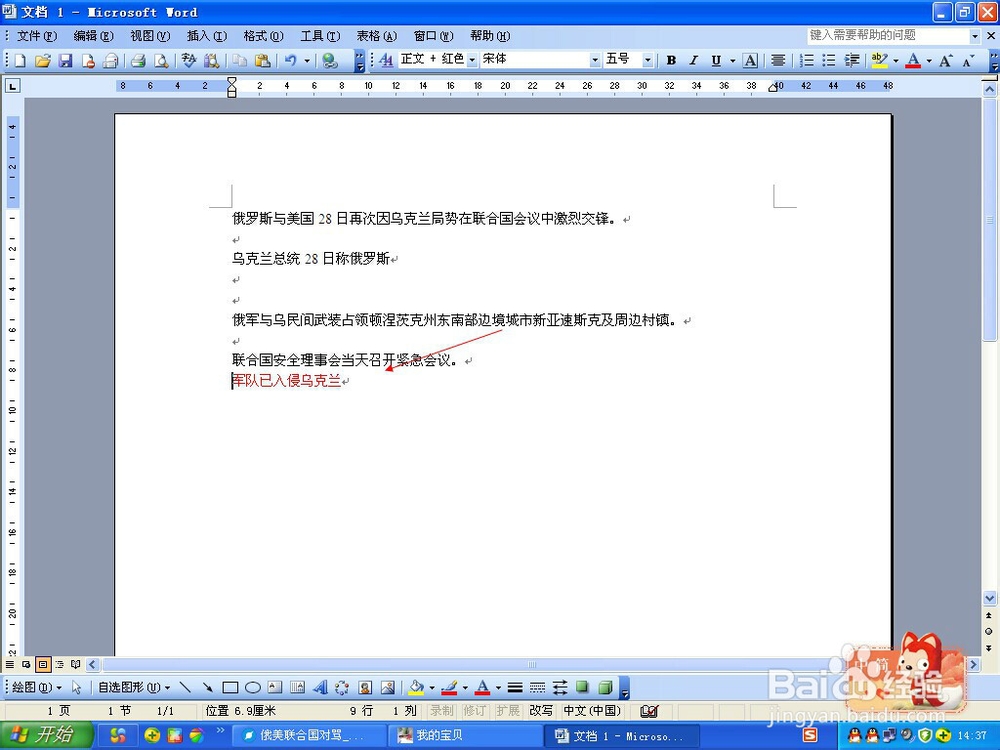
Task: Insert hyperlink using globe chain icon
Action: tap(330, 61)
